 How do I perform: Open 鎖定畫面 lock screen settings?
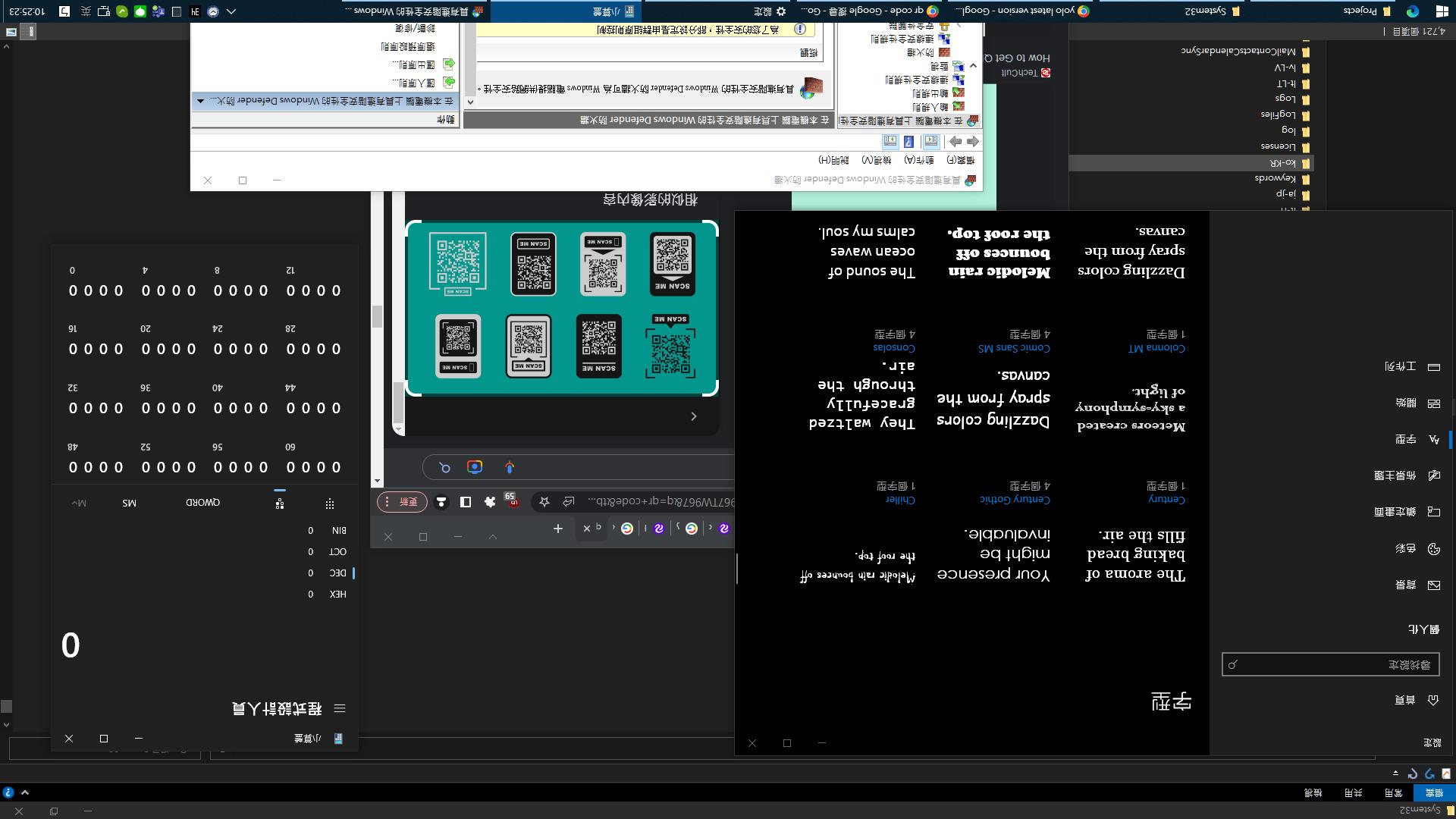[1407, 512]
